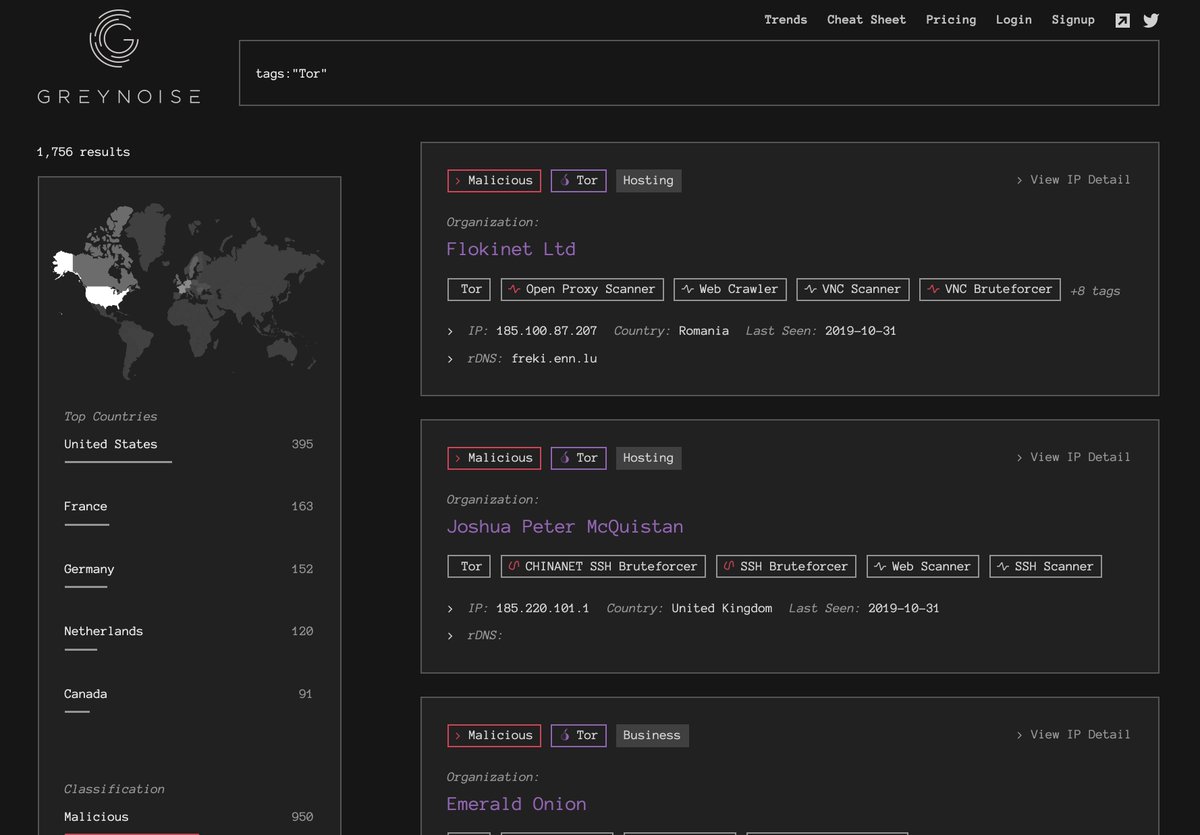Click country value Romania
Image resolution: width=1200 pixels, height=835 pixels.
point(704,331)
